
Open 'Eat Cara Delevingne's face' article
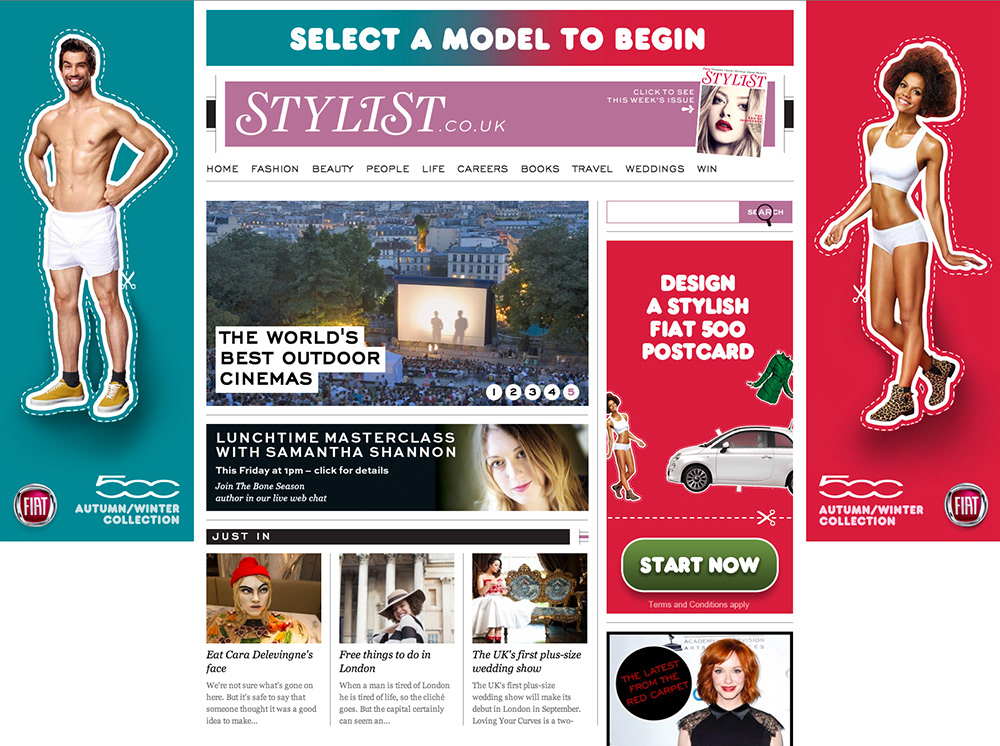[x=260, y=661]
